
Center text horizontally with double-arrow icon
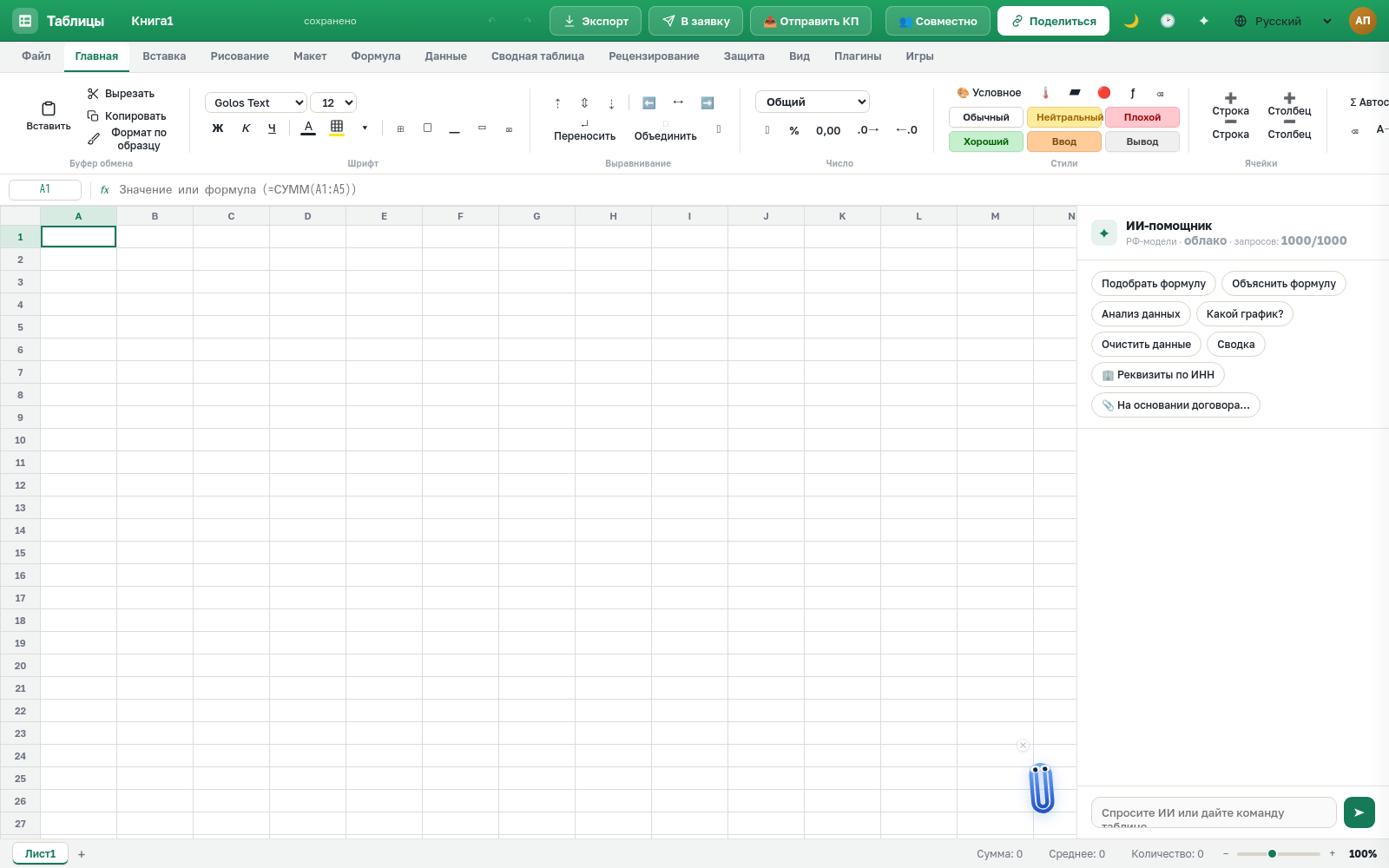[x=678, y=102]
